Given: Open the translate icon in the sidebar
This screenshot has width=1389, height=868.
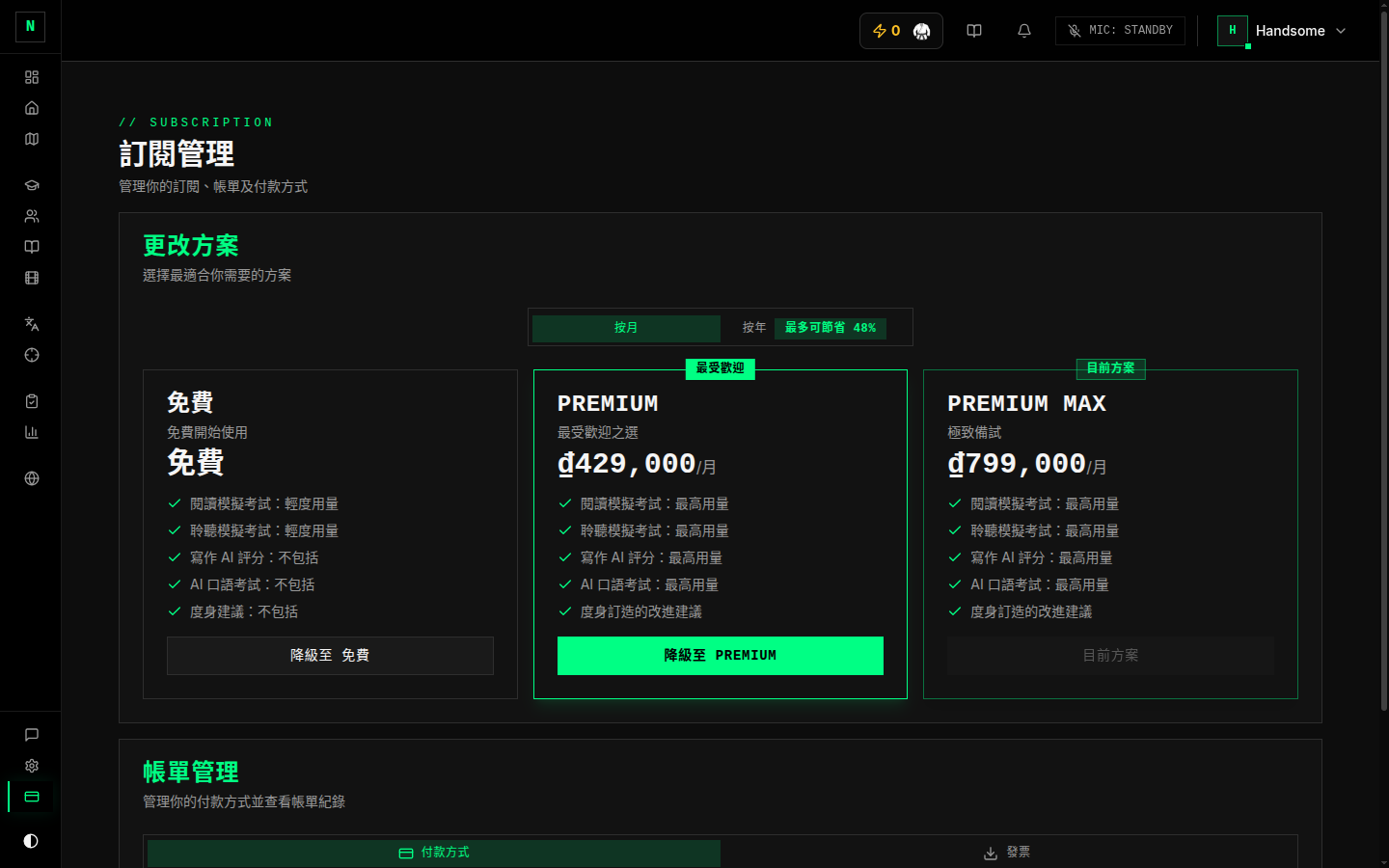Looking at the screenshot, I should 32,324.
